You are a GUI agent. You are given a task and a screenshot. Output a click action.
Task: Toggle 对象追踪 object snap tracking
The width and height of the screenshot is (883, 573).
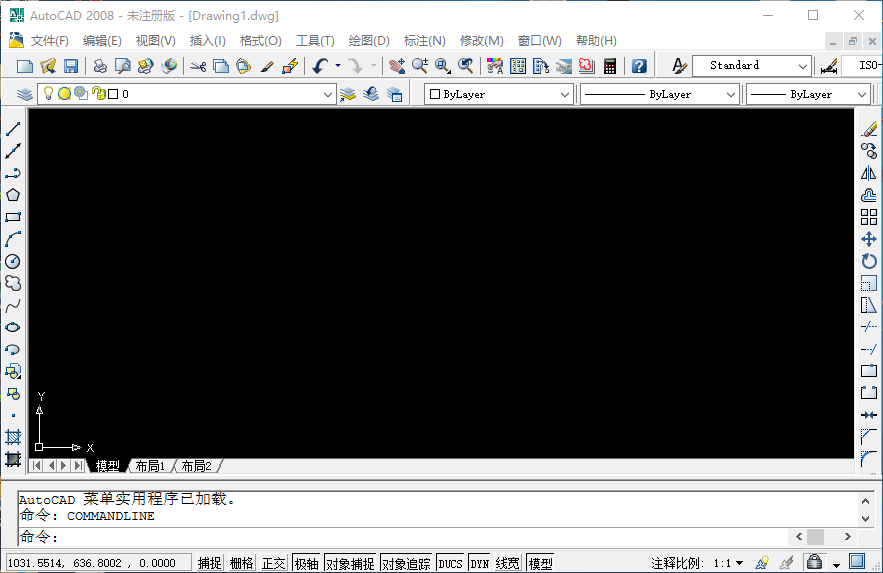click(406, 563)
